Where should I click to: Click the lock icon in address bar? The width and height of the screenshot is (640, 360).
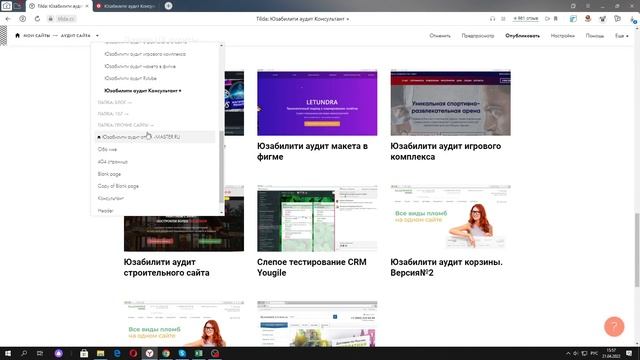51,19
